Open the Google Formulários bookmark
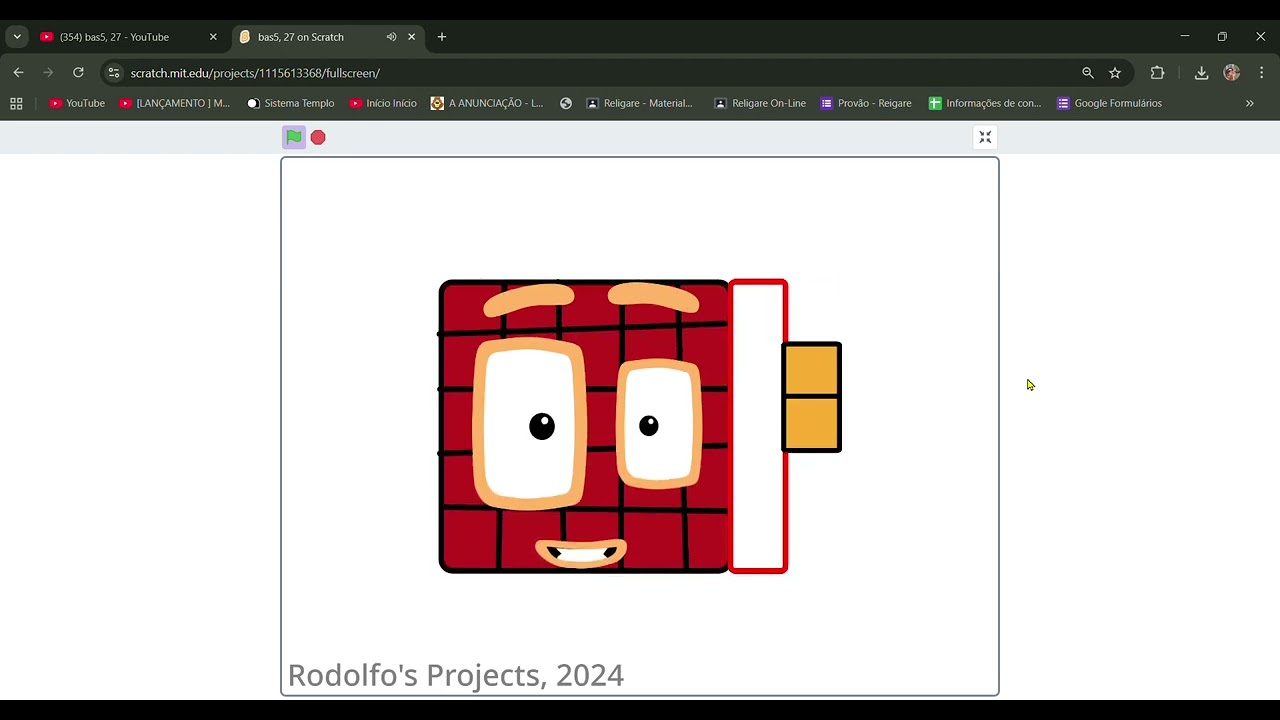Screen dimensions: 1280x720 click(1110, 103)
